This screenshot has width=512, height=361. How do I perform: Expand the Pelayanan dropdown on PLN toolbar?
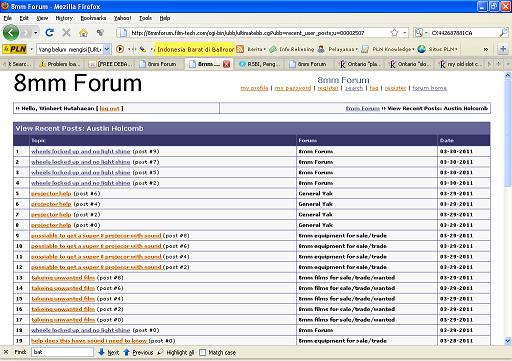356,49
